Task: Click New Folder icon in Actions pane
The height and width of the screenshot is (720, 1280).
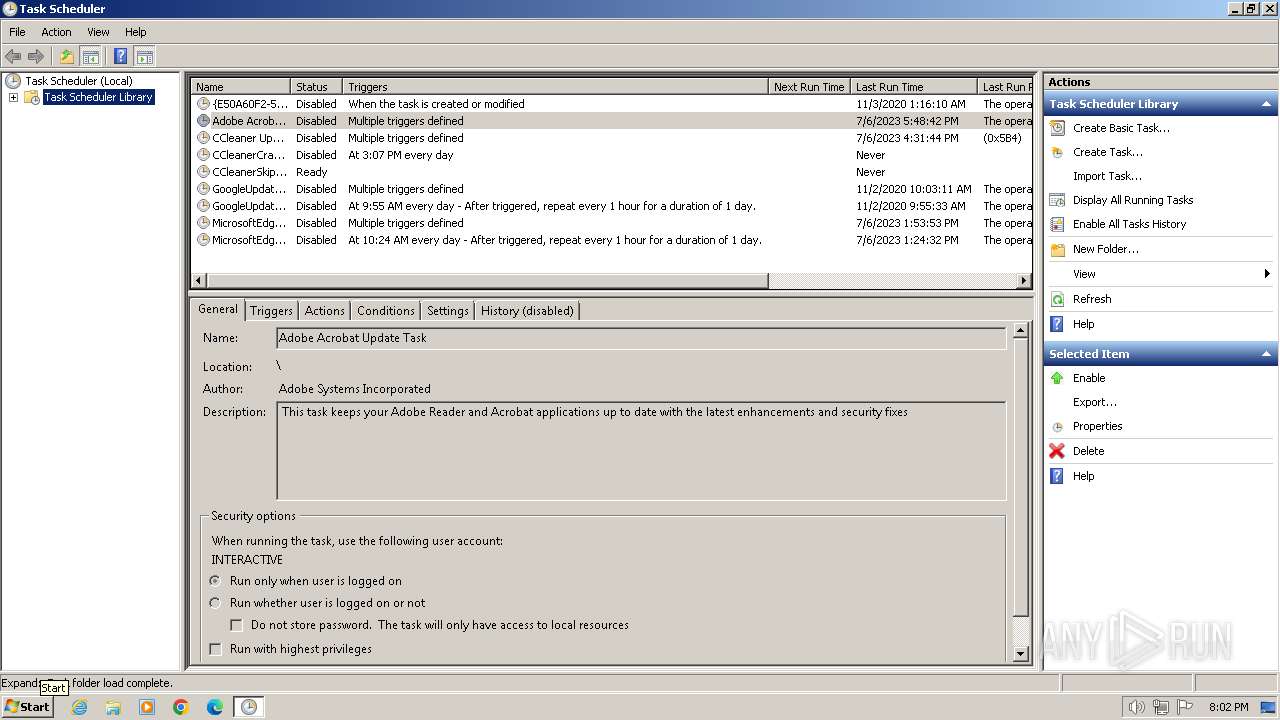Action: pos(1058,249)
